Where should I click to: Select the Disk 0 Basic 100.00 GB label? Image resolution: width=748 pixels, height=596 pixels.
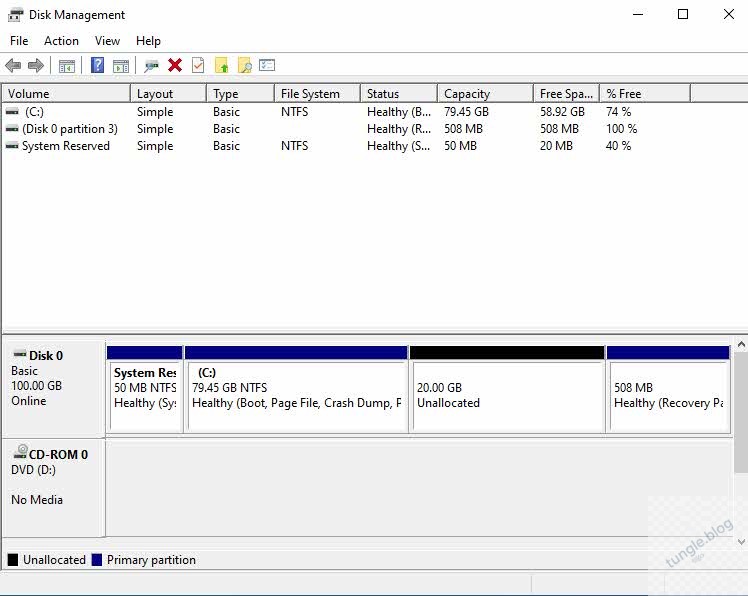pyautogui.click(x=53, y=387)
